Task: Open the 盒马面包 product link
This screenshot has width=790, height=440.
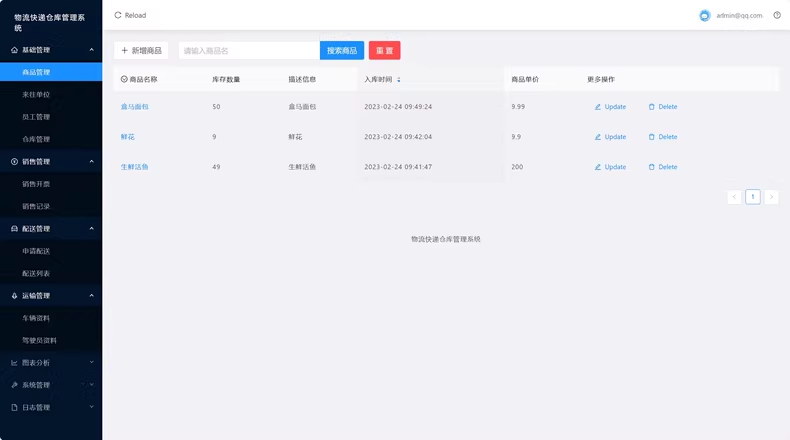Action: coord(135,107)
